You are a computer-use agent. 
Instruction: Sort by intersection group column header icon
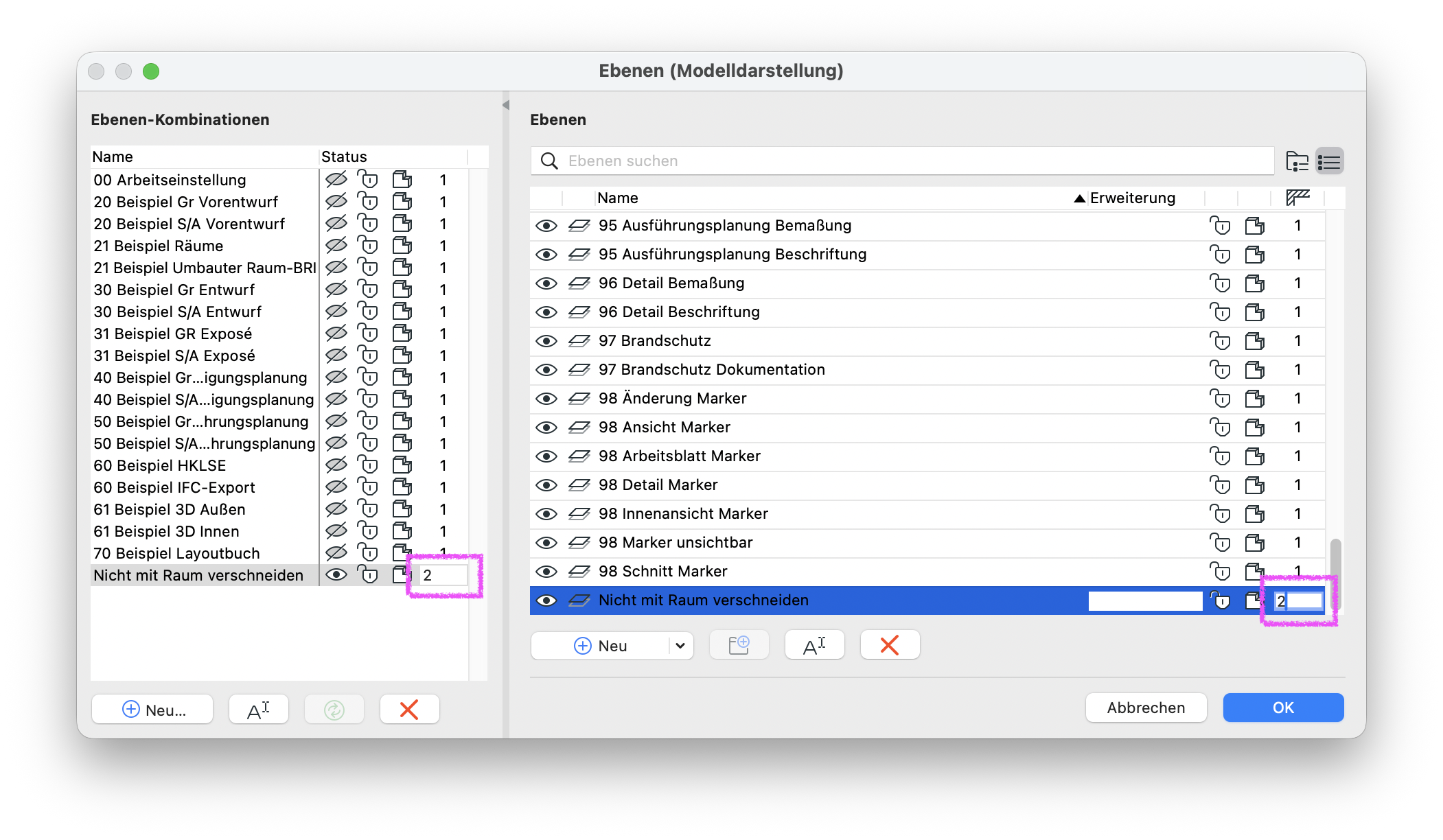pos(1297,198)
